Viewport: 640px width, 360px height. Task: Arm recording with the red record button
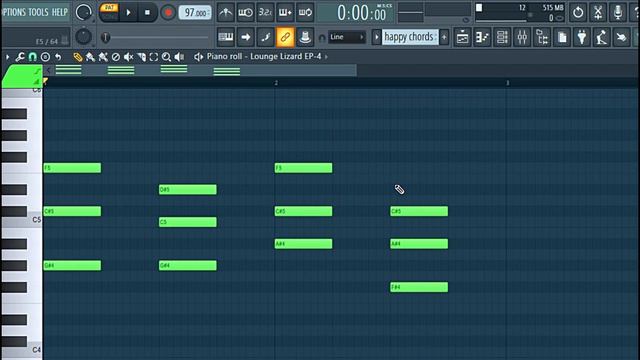point(167,13)
